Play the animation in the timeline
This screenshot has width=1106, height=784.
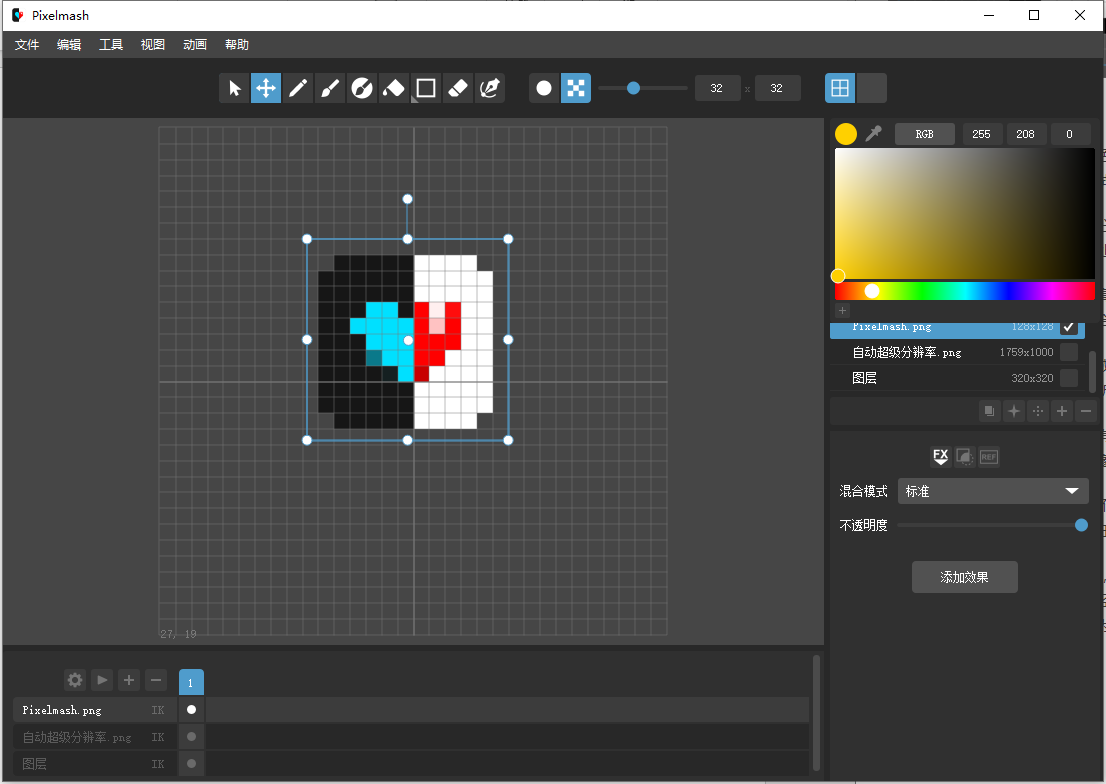point(102,680)
